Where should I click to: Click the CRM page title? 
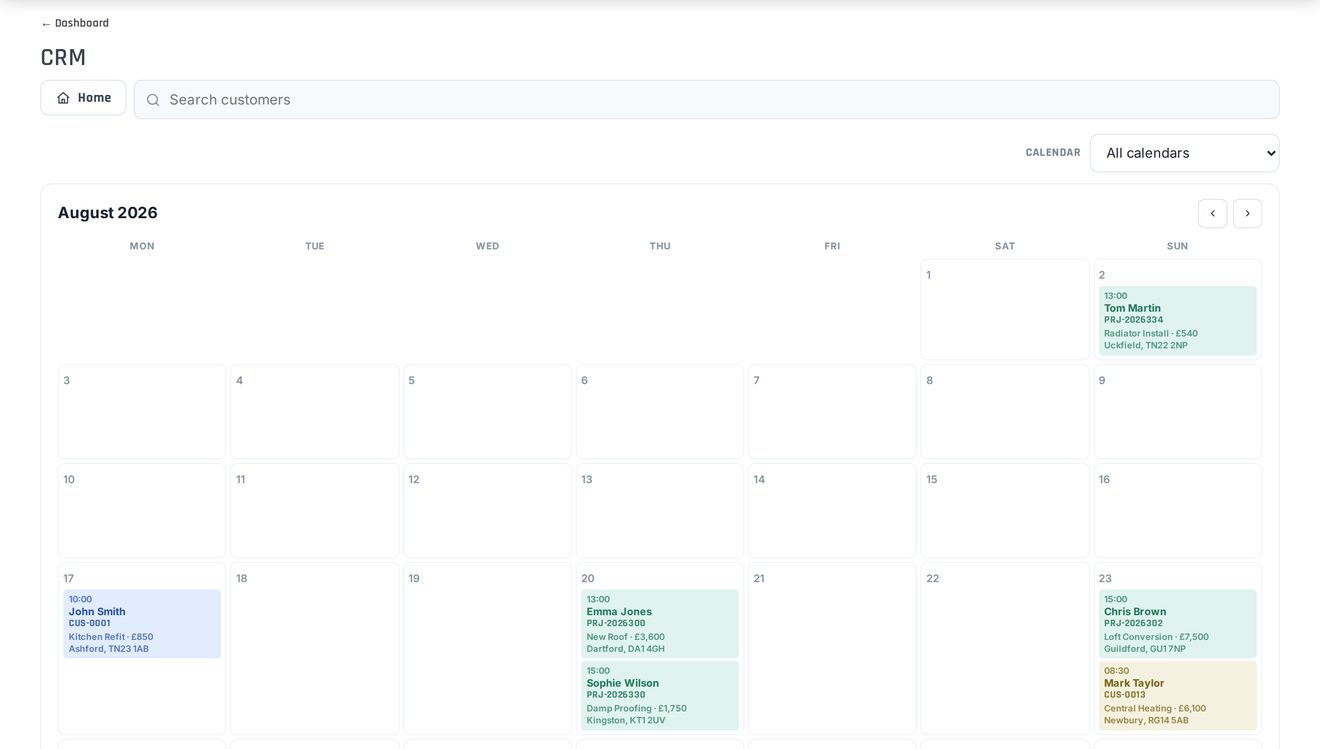pyautogui.click(x=63, y=57)
